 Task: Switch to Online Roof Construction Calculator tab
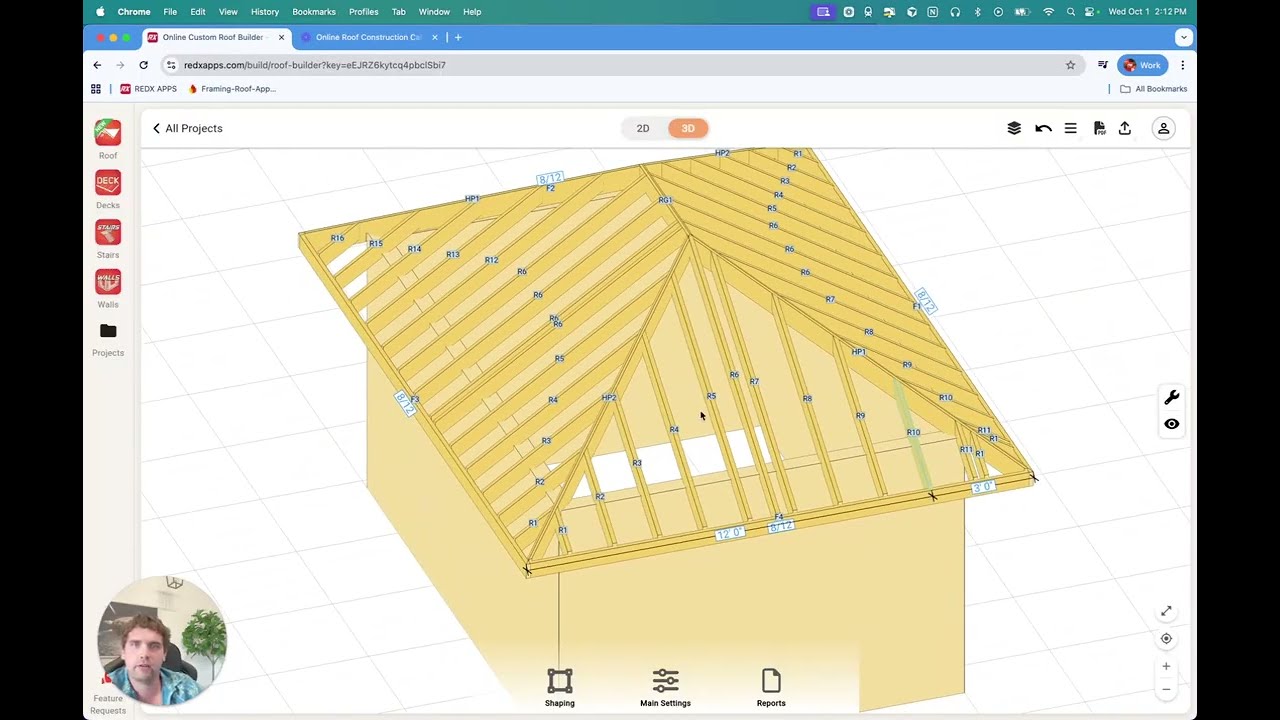369,37
